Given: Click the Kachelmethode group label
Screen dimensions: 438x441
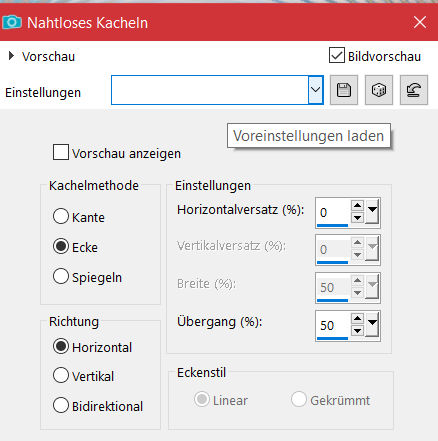Looking at the screenshot, I should (x=94, y=186).
